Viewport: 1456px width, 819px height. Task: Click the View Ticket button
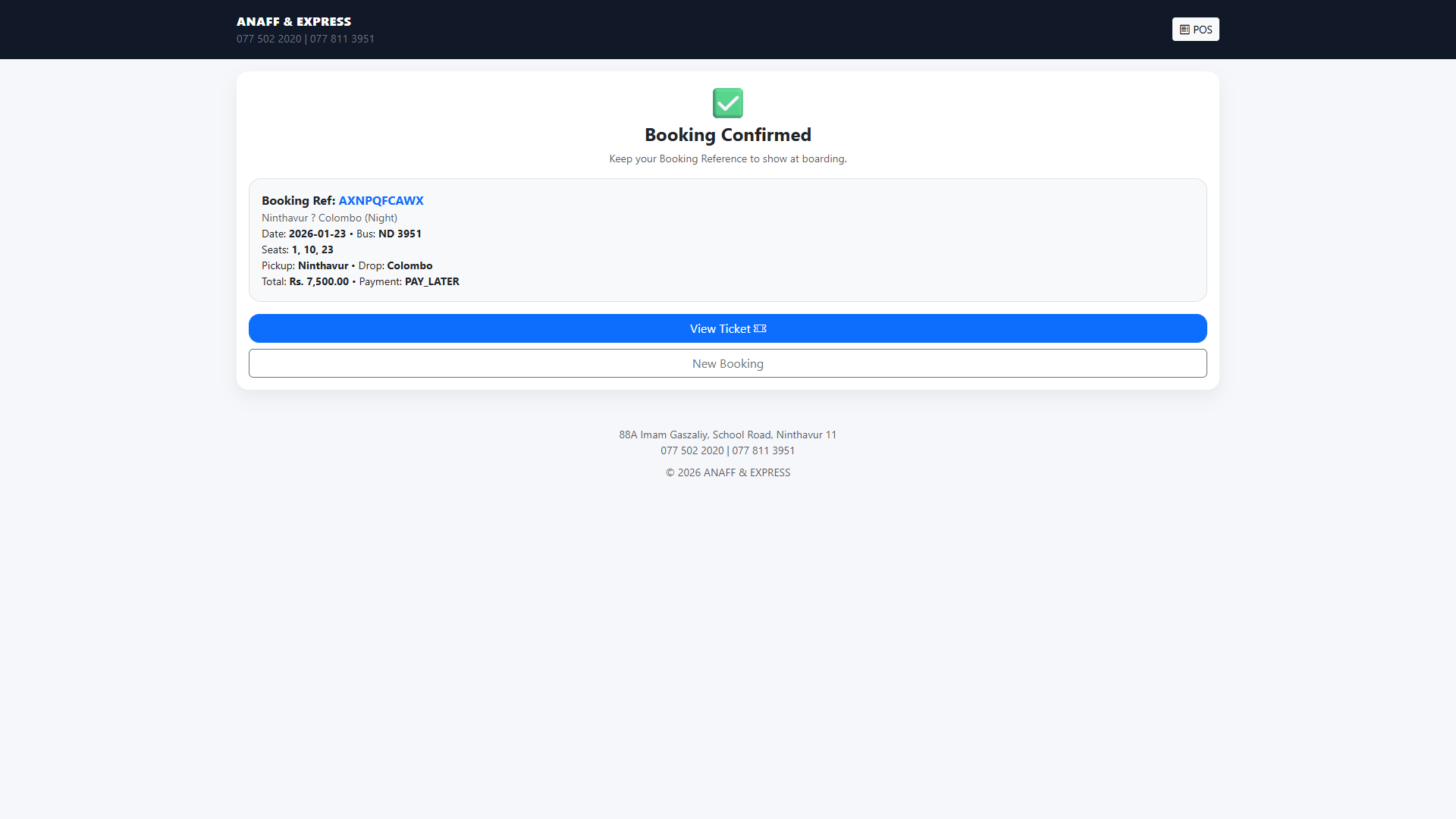(728, 328)
